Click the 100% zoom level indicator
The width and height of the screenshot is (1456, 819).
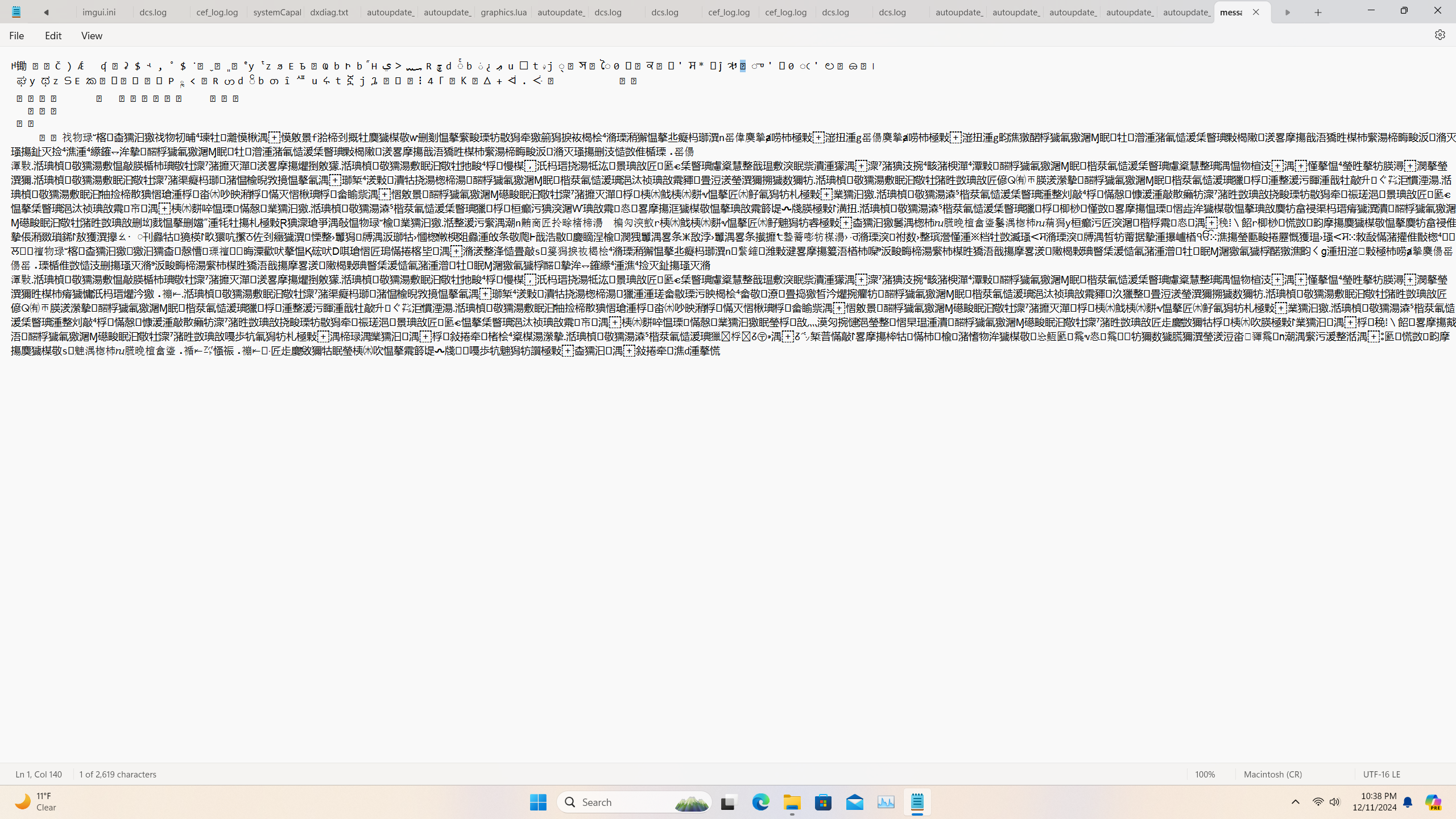1205,774
